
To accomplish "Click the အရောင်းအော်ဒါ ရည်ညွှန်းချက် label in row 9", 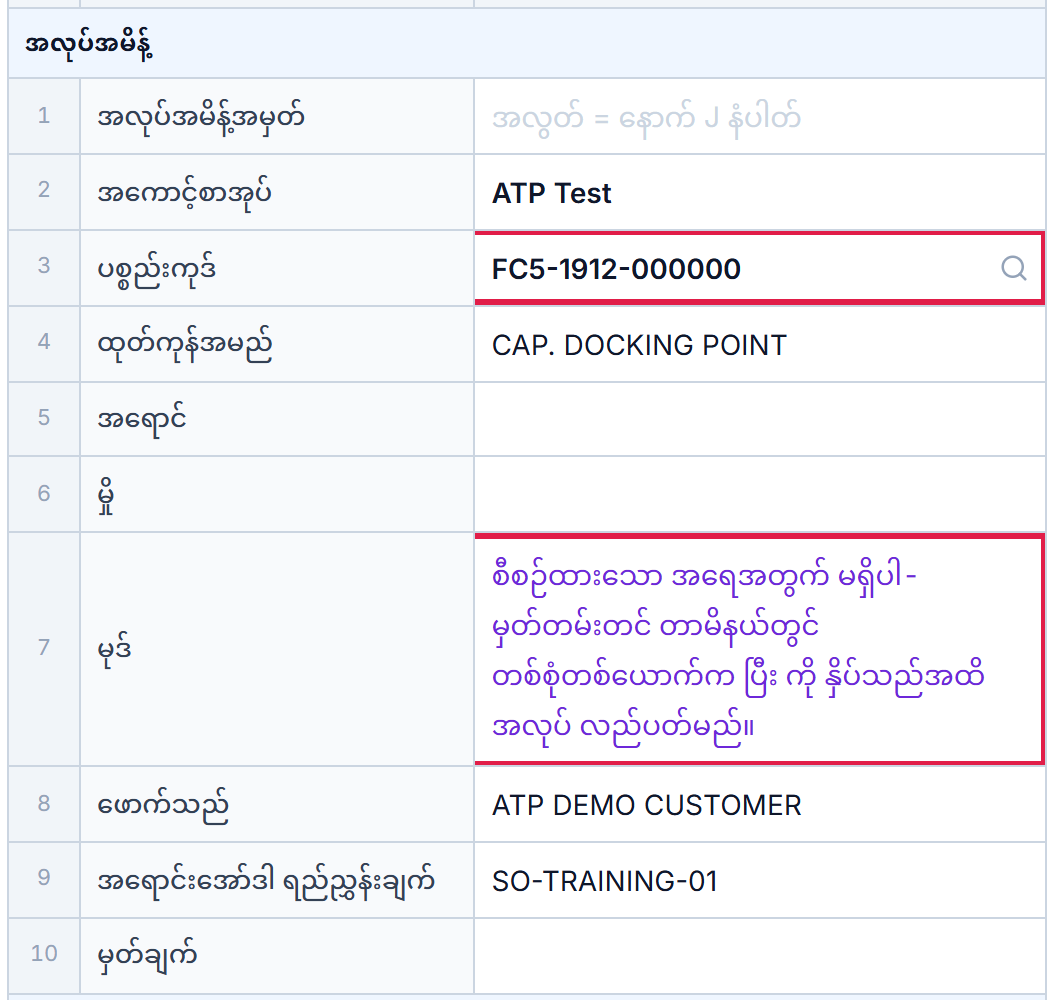I will point(266,880).
